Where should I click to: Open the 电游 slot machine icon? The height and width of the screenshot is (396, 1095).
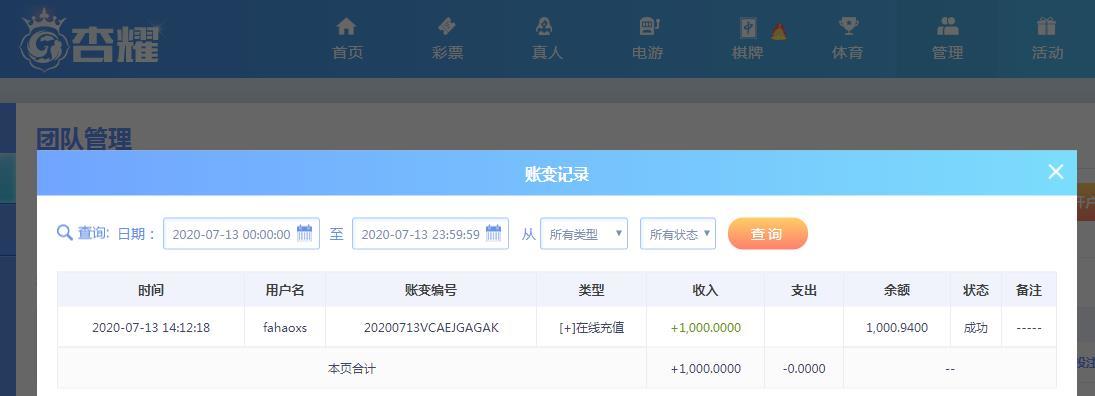coord(649,27)
